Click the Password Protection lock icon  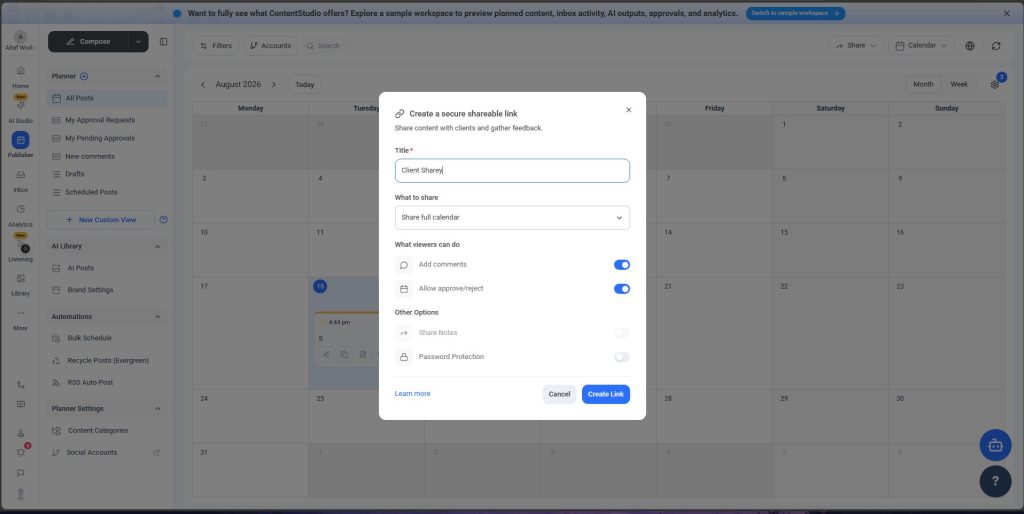coord(404,357)
